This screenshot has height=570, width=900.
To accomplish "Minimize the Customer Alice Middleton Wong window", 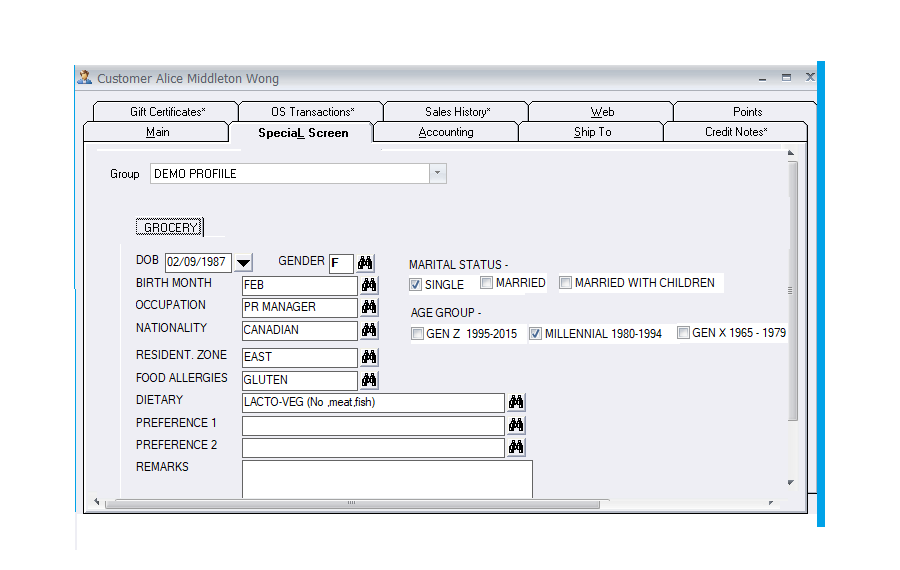I will (x=762, y=78).
